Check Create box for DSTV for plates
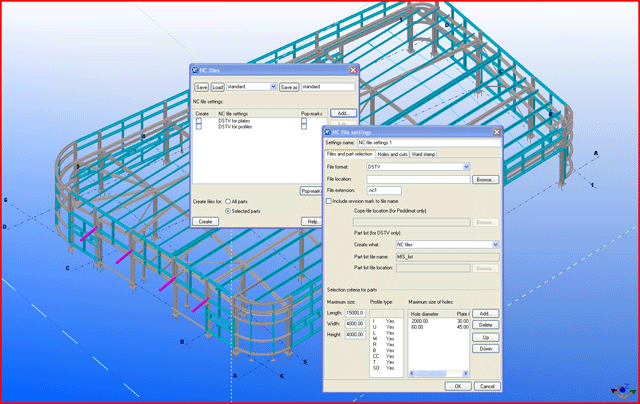Viewport: 640px width, 404px height. (199, 121)
